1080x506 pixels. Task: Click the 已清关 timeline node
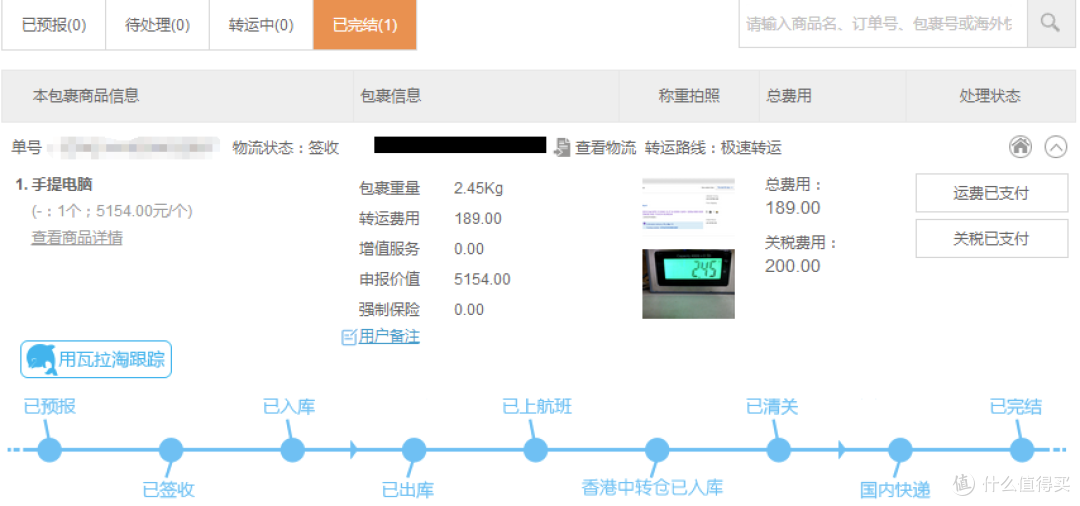[x=779, y=450]
